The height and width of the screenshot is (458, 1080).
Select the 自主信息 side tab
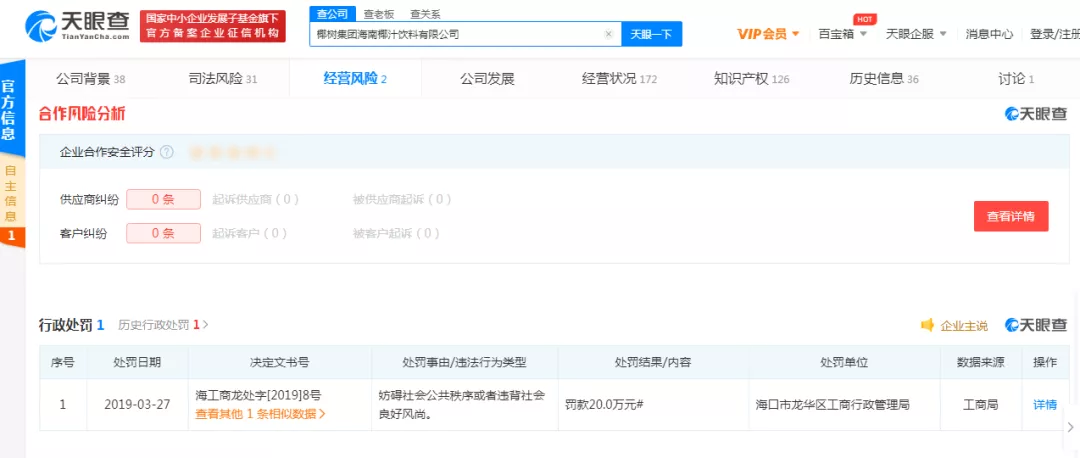pyautogui.click(x=10, y=193)
